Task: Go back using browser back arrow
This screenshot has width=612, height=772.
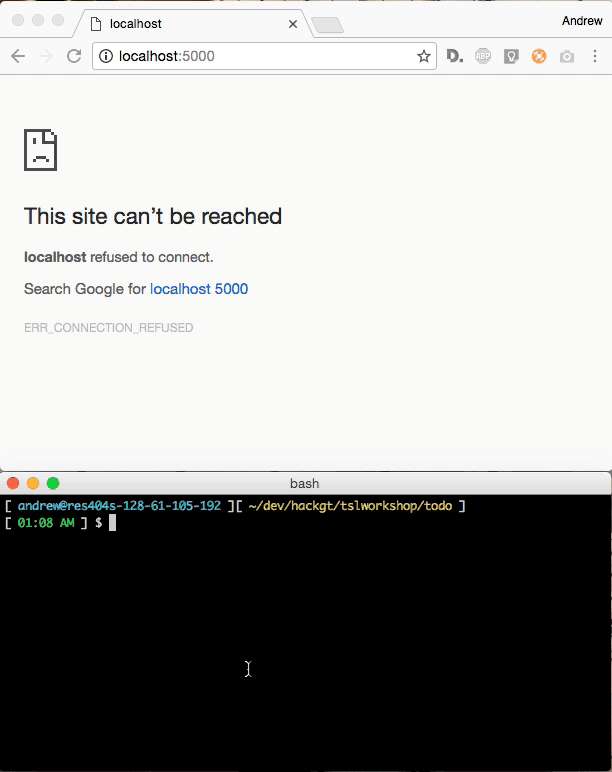Action: [18, 56]
